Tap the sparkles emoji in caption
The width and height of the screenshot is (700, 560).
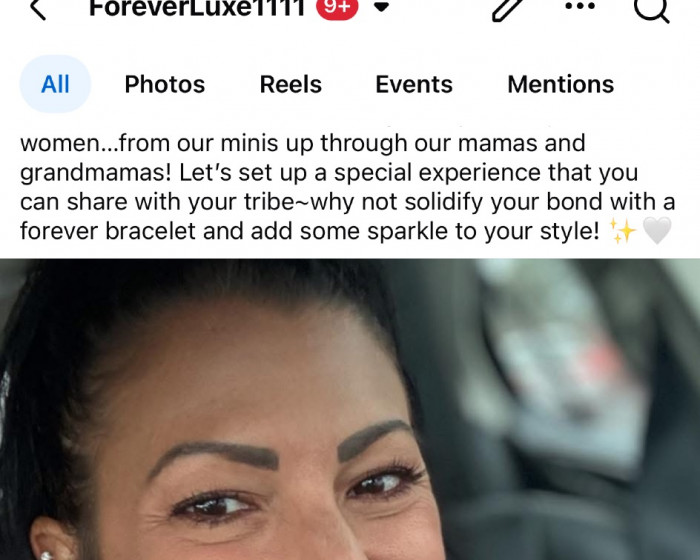click(623, 231)
